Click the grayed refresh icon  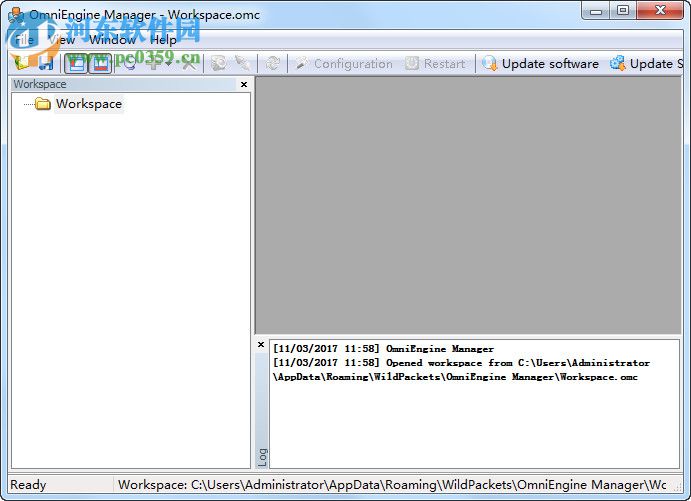[273, 63]
